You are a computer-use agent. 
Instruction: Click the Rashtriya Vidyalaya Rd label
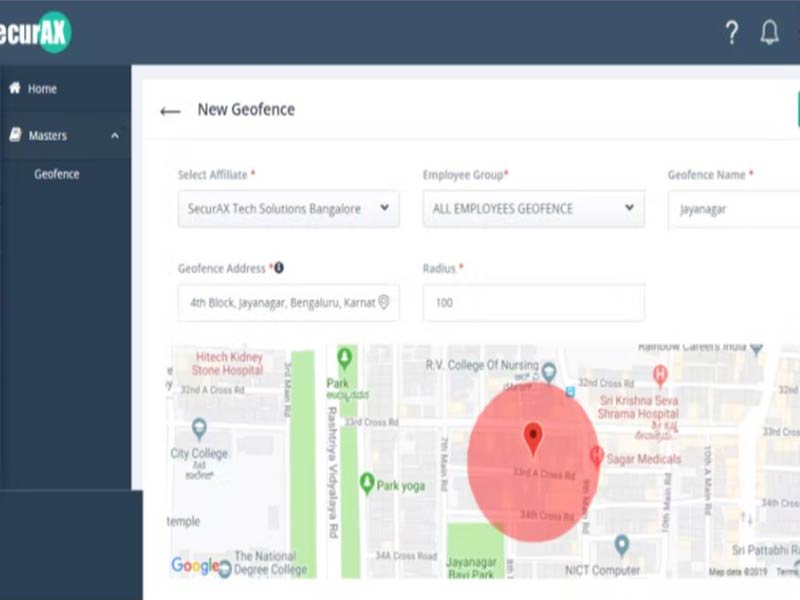(x=333, y=472)
